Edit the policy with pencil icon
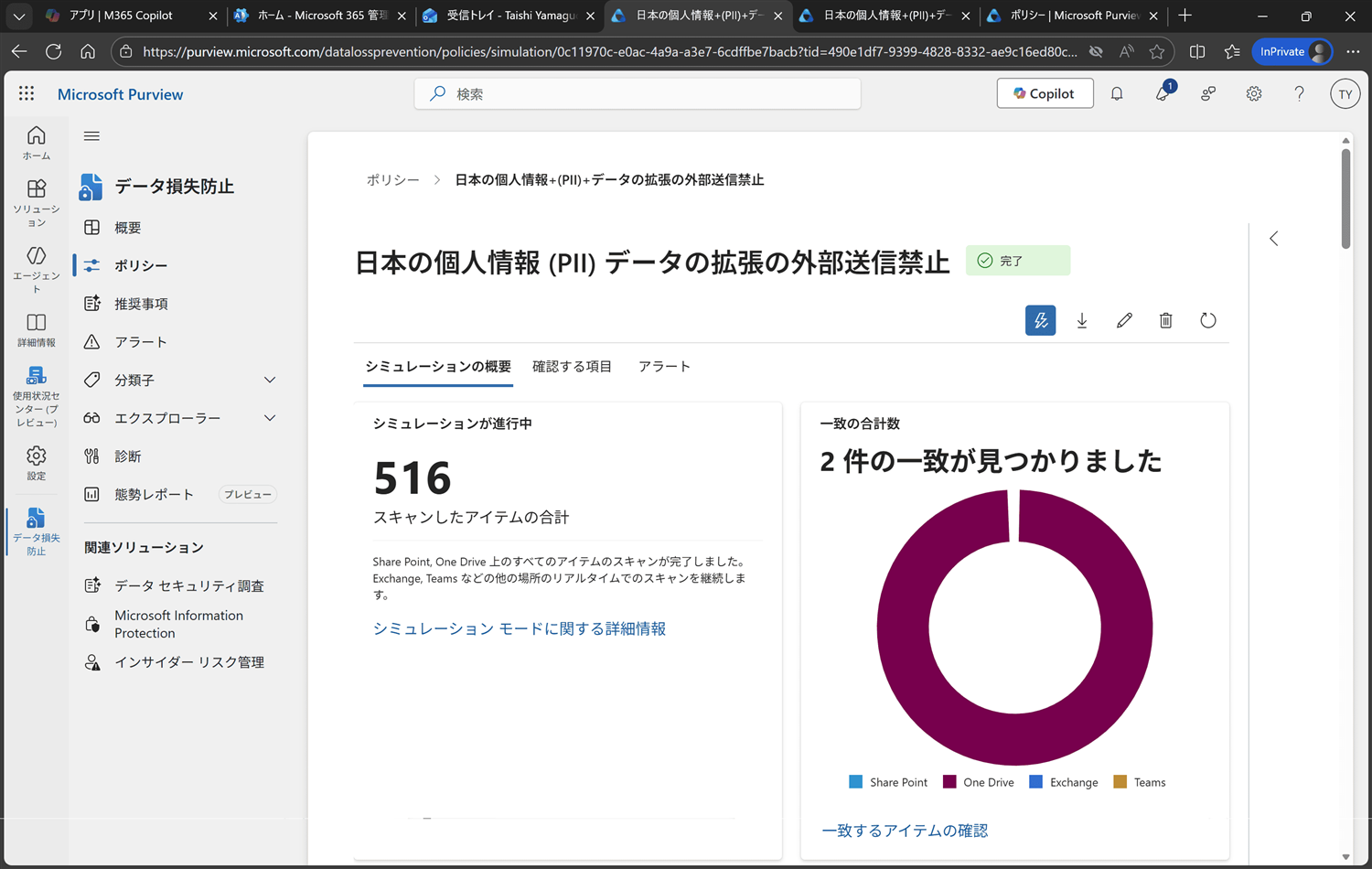The image size is (1372, 869). coord(1124,320)
